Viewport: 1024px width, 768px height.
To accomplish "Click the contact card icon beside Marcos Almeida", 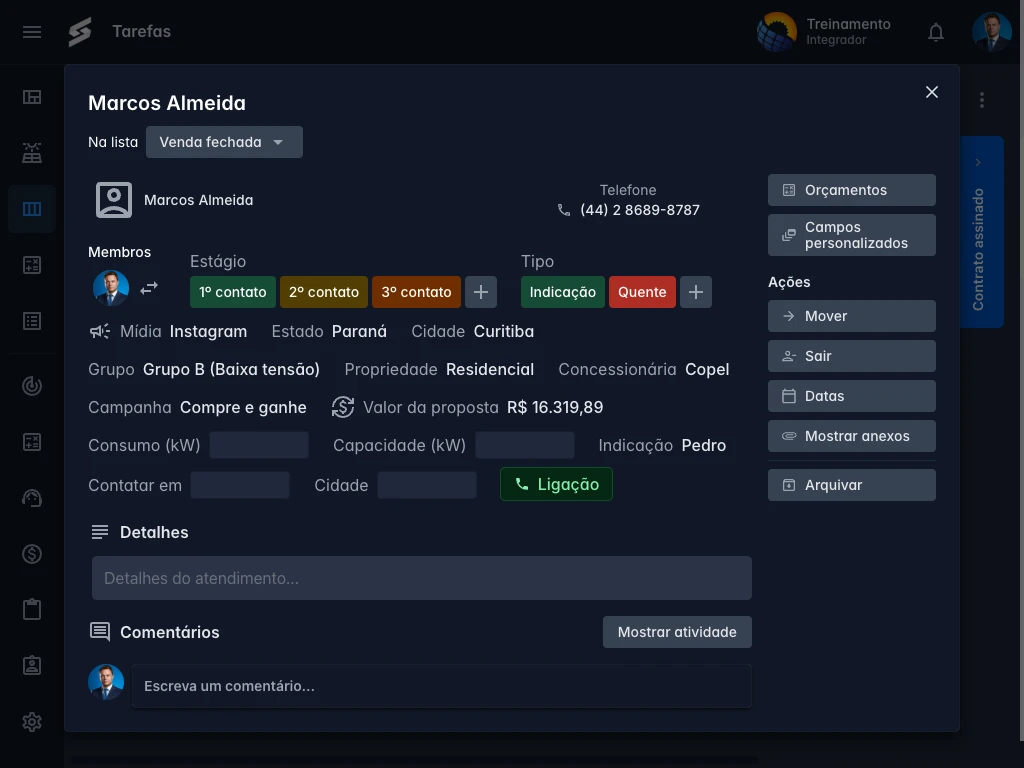I will 114,200.
